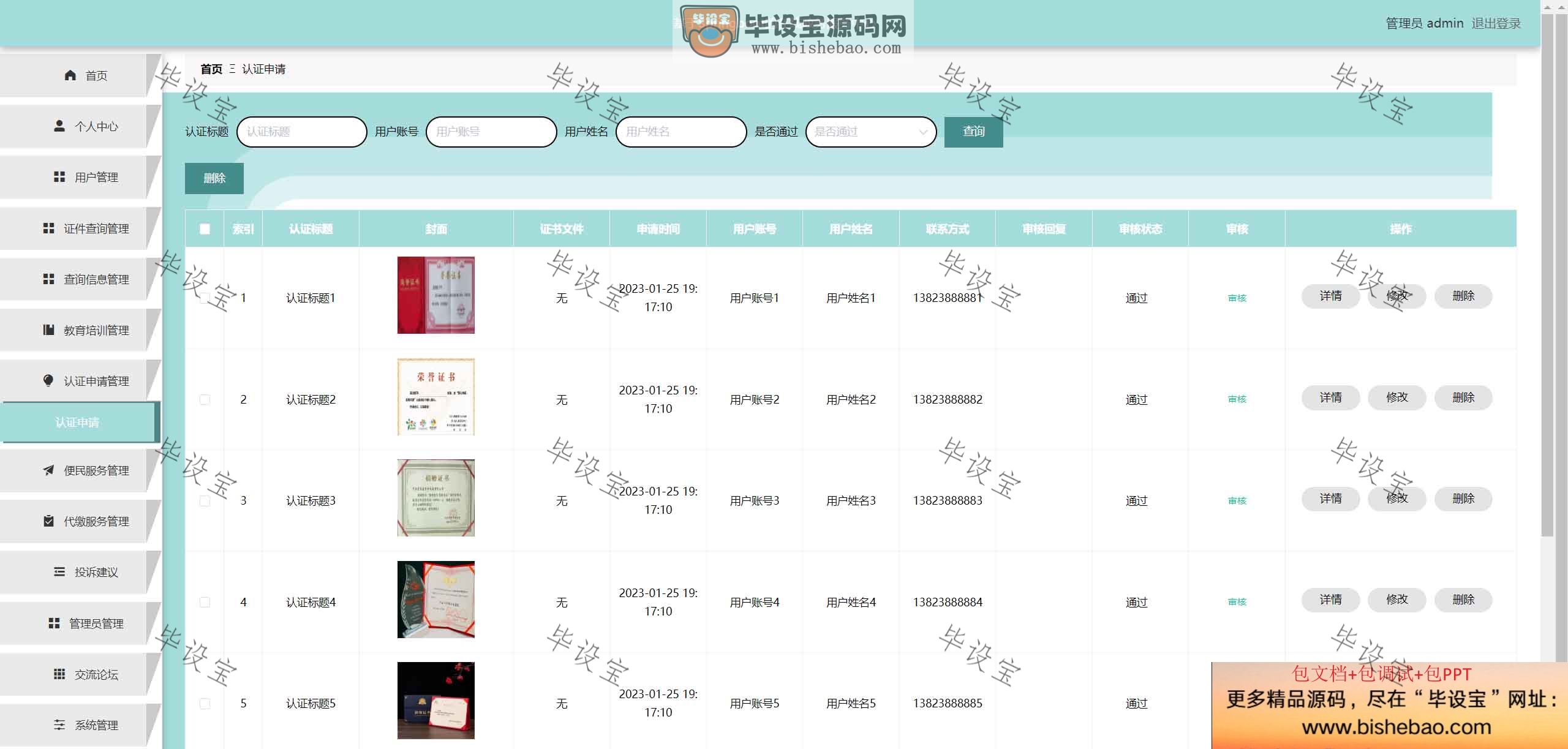Click the green 删除 batch delete button
1568x749 pixels.
214,178
